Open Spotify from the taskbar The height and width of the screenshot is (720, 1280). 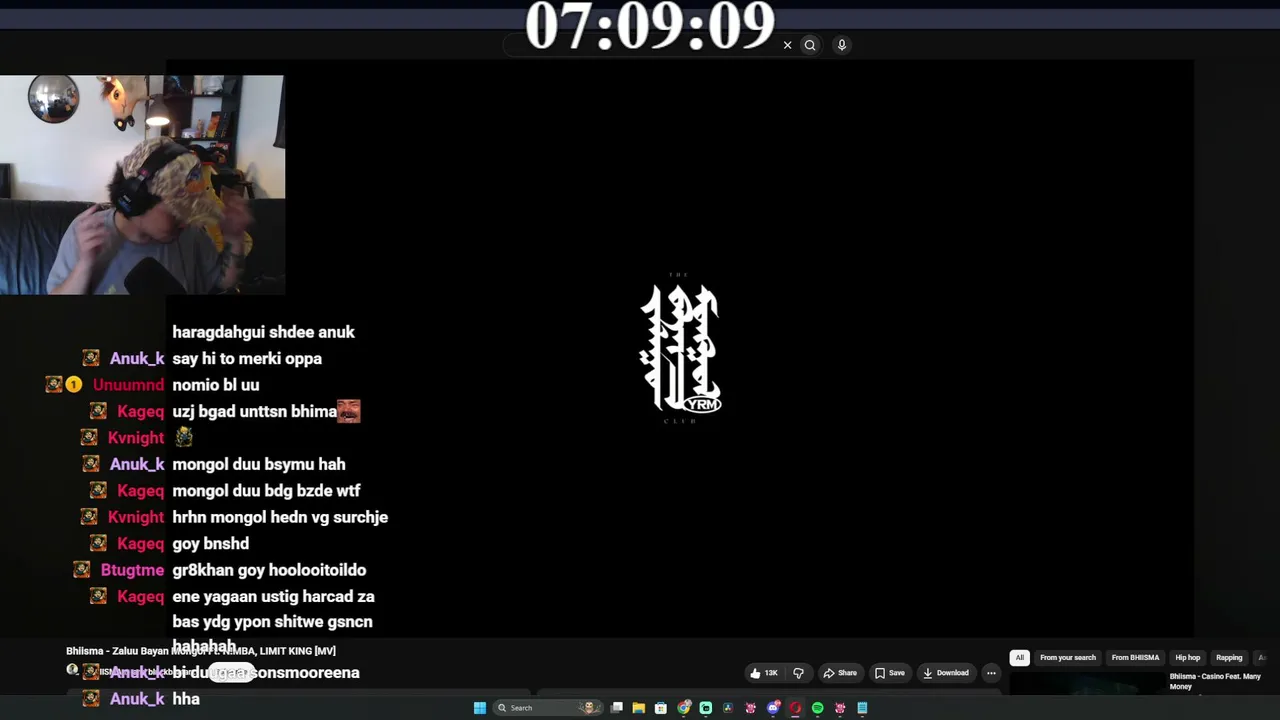[818, 708]
